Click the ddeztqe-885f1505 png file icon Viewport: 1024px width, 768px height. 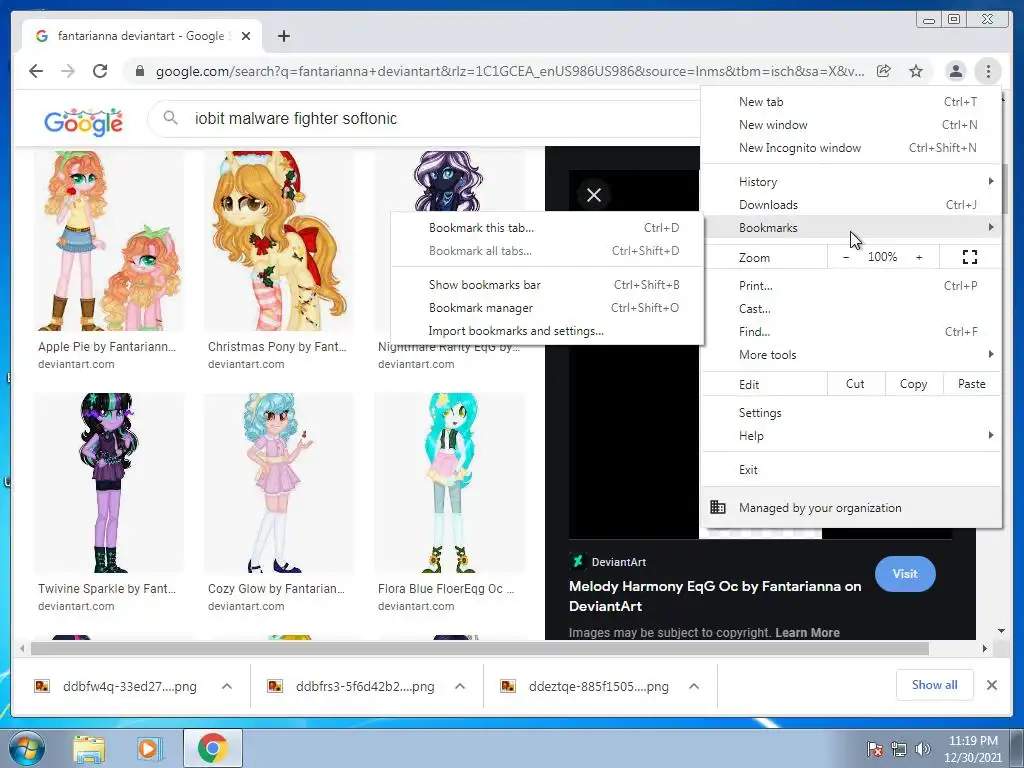508,686
